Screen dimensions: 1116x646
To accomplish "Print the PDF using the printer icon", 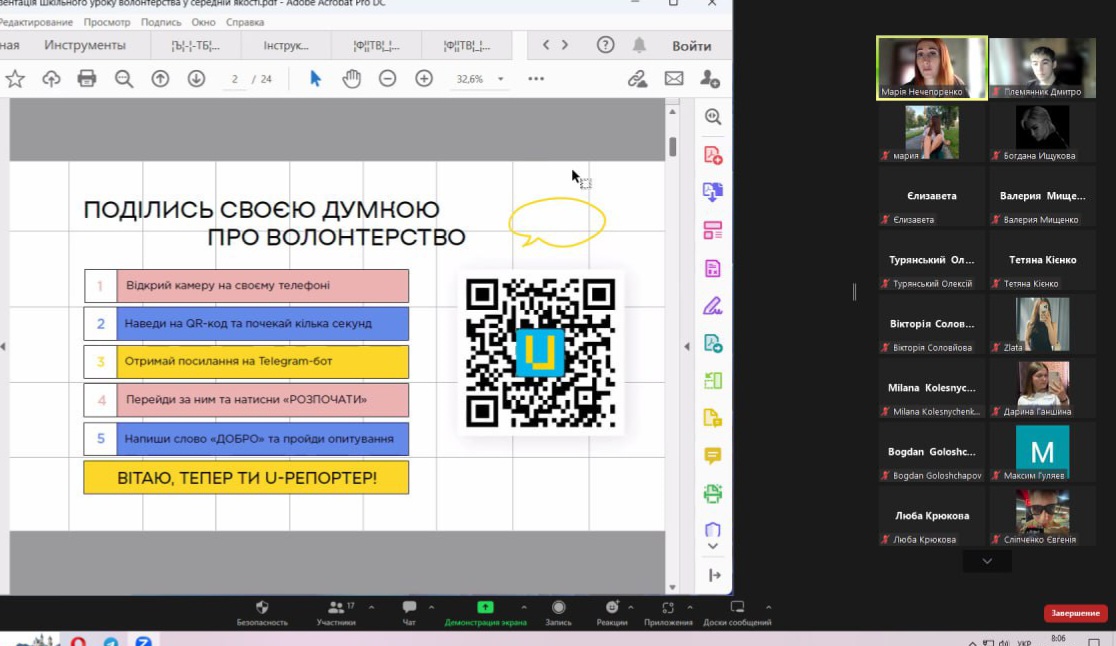I will tap(87, 79).
